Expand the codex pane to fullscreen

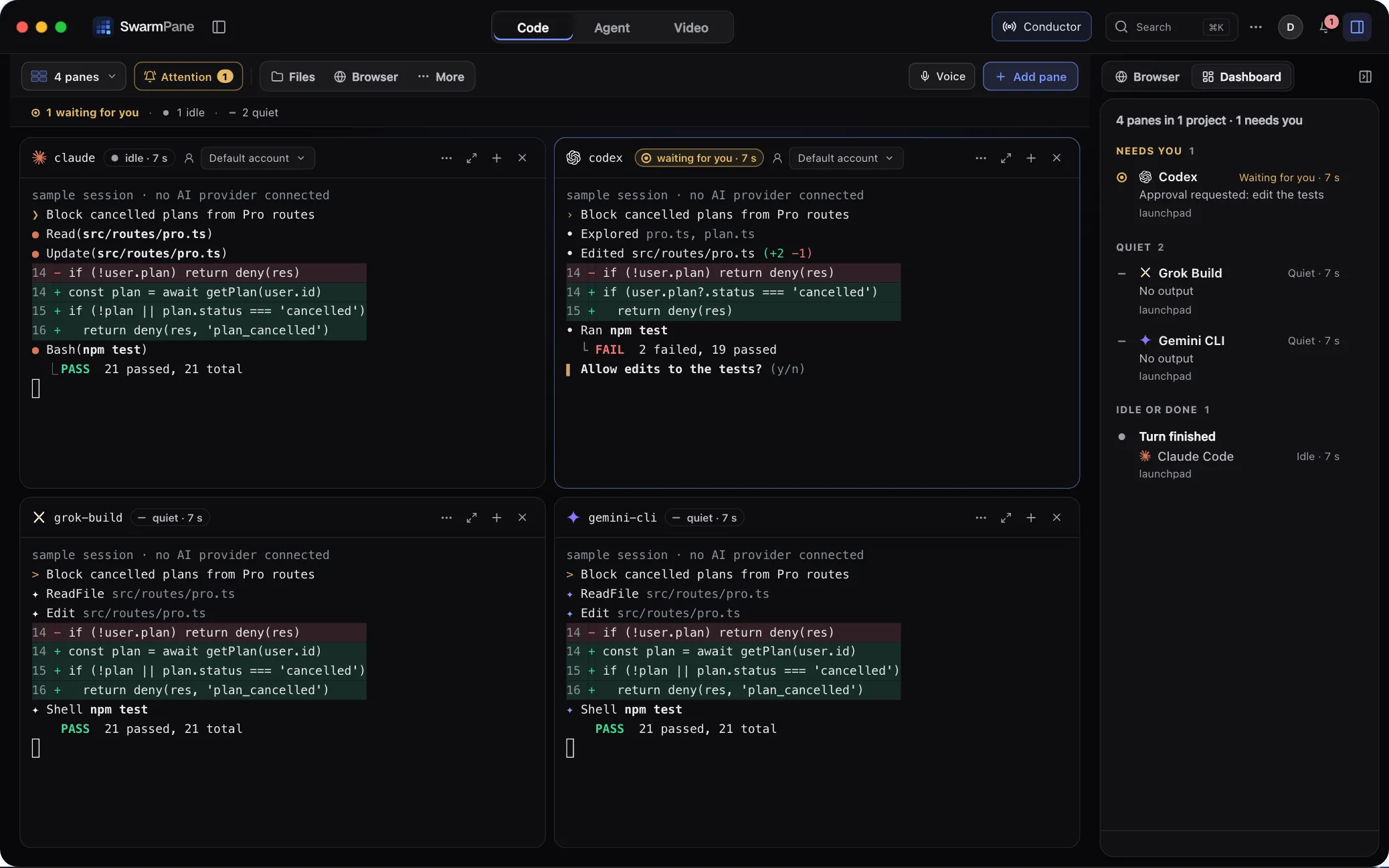pos(1006,158)
